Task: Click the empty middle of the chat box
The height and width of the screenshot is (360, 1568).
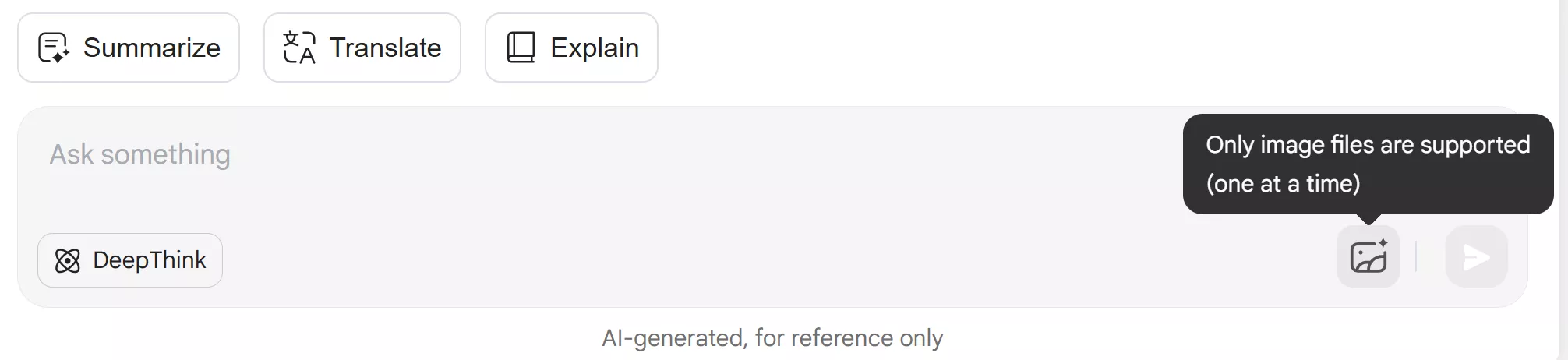Action: coord(701,203)
